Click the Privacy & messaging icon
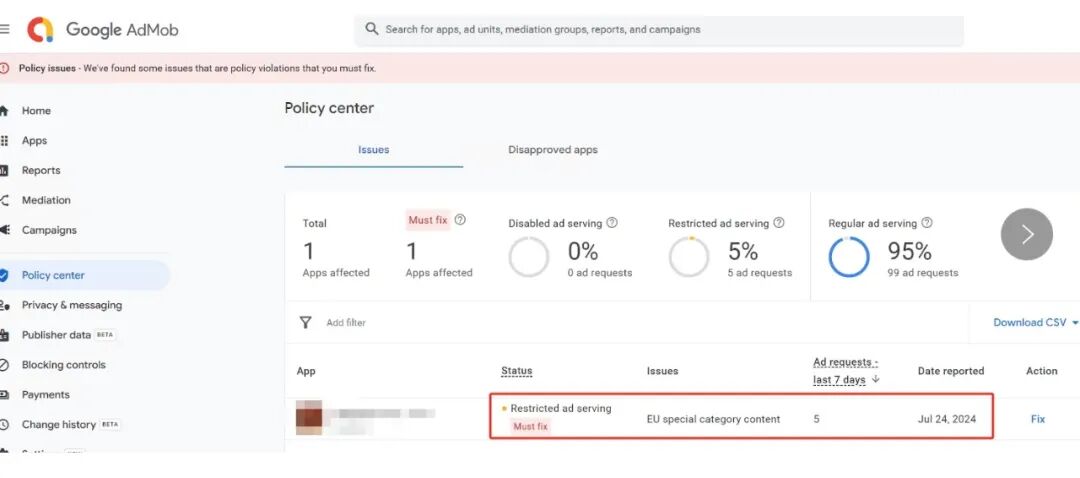 click(x=4, y=305)
